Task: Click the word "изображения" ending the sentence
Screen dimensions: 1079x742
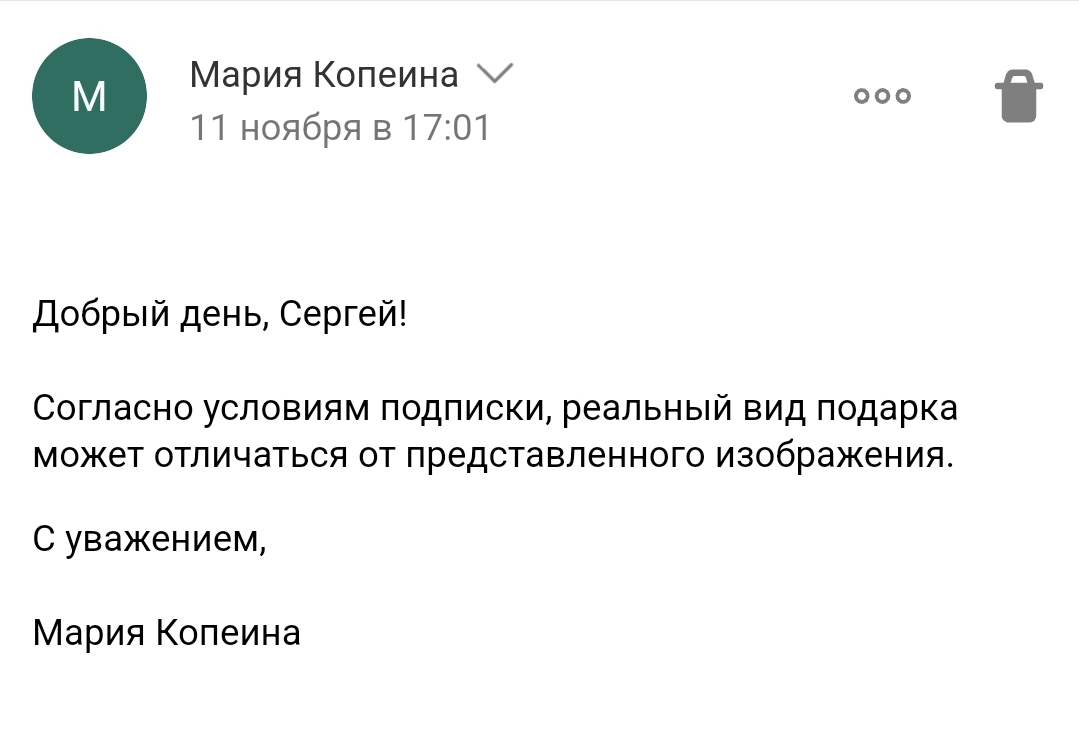Action: [830, 456]
